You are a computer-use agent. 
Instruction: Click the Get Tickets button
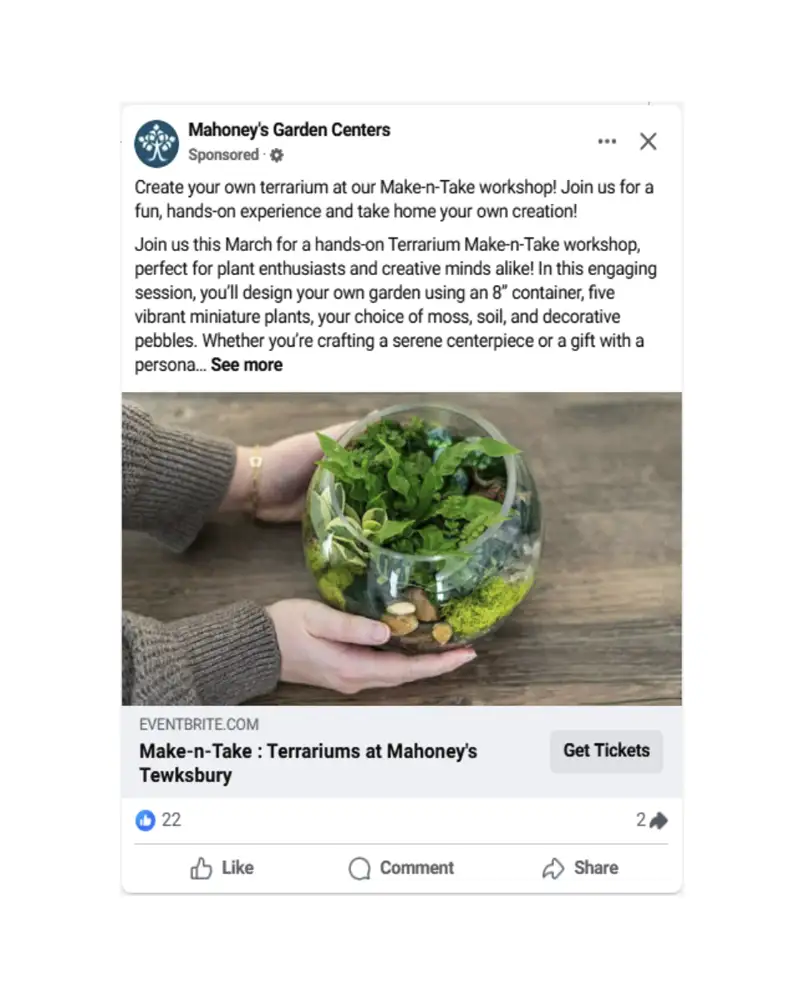click(x=606, y=751)
